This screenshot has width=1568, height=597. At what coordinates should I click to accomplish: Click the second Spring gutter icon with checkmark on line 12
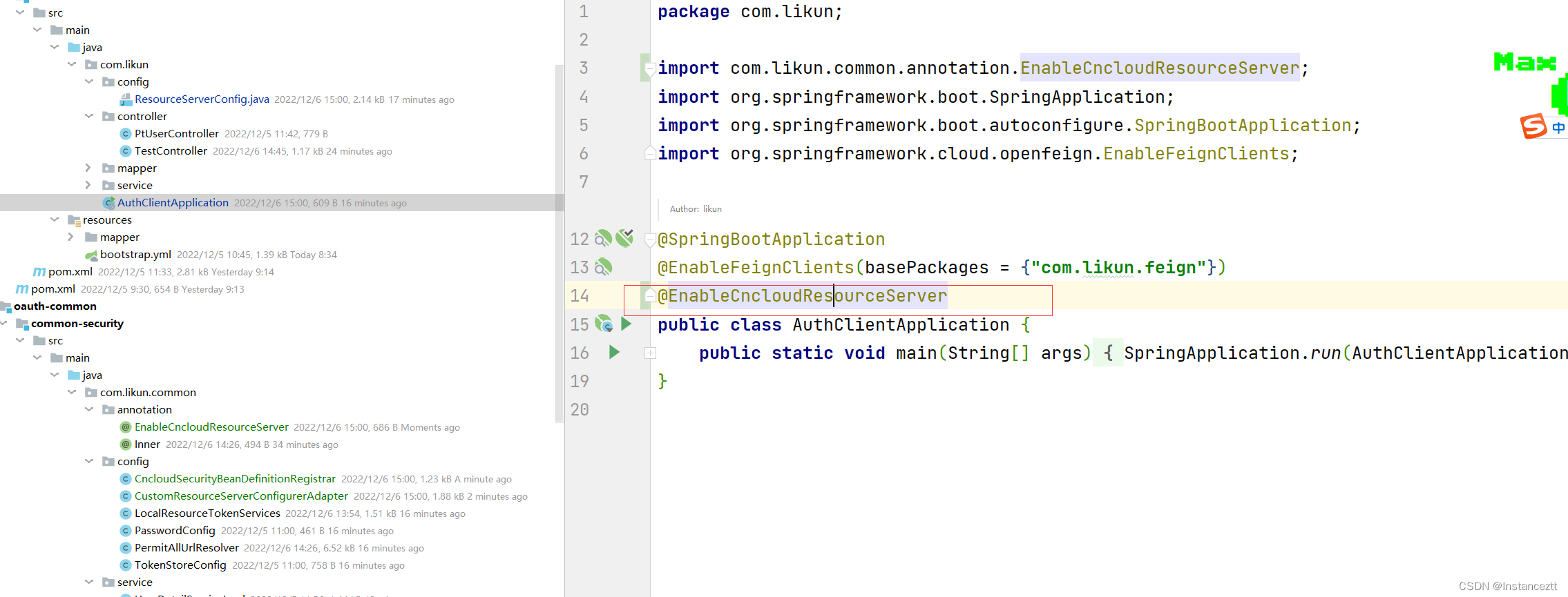point(625,238)
